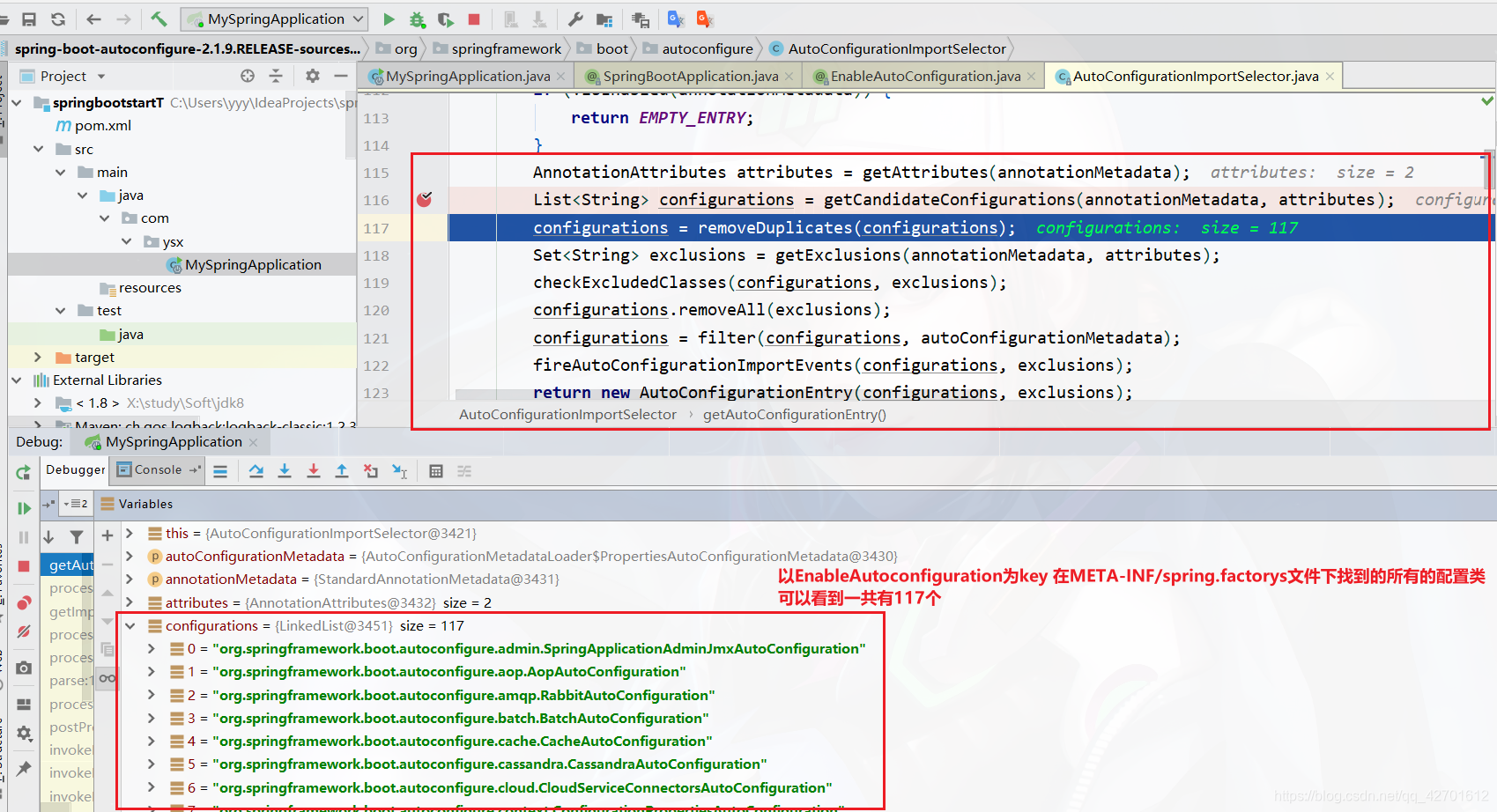
Task: Click the Force Step Into red arrow
Action: pyautogui.click(x=313, y=471)
